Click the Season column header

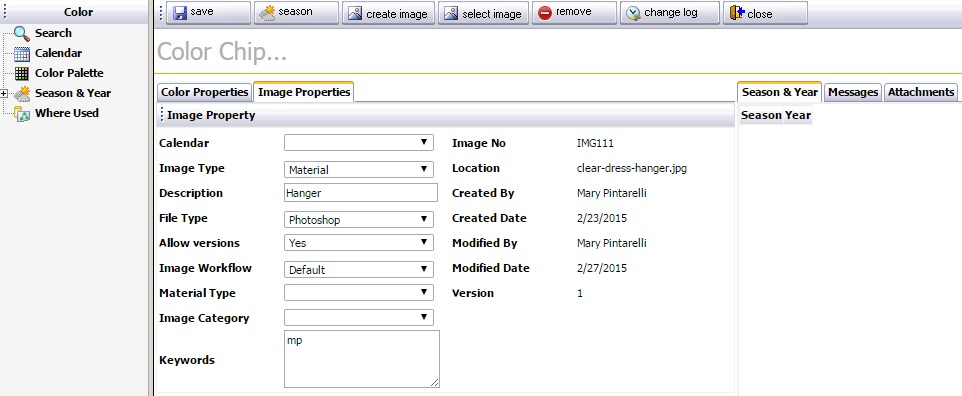(761, 115)
